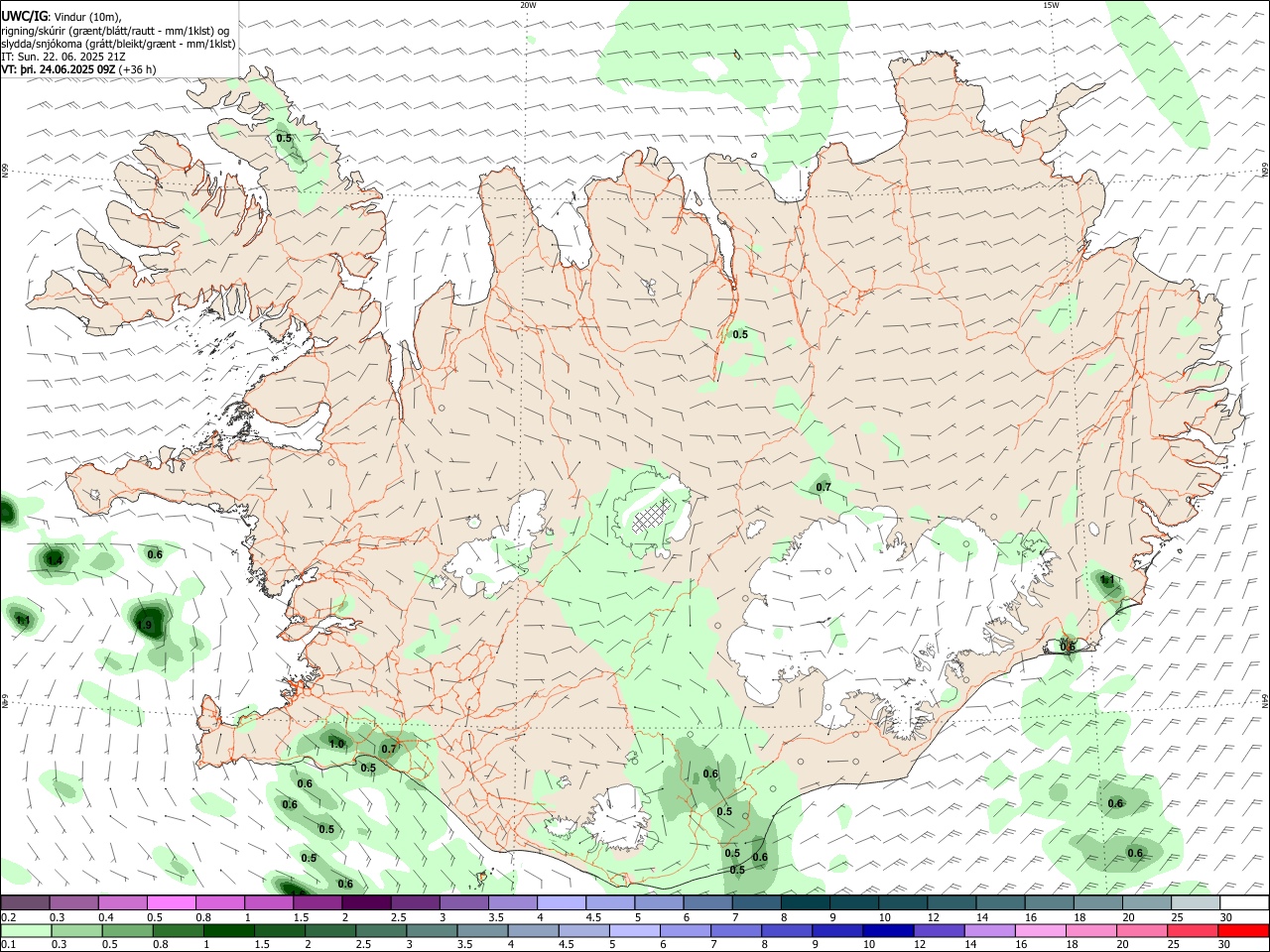
Task: Pick the white snow swatch above 30
Action: 1242,902
